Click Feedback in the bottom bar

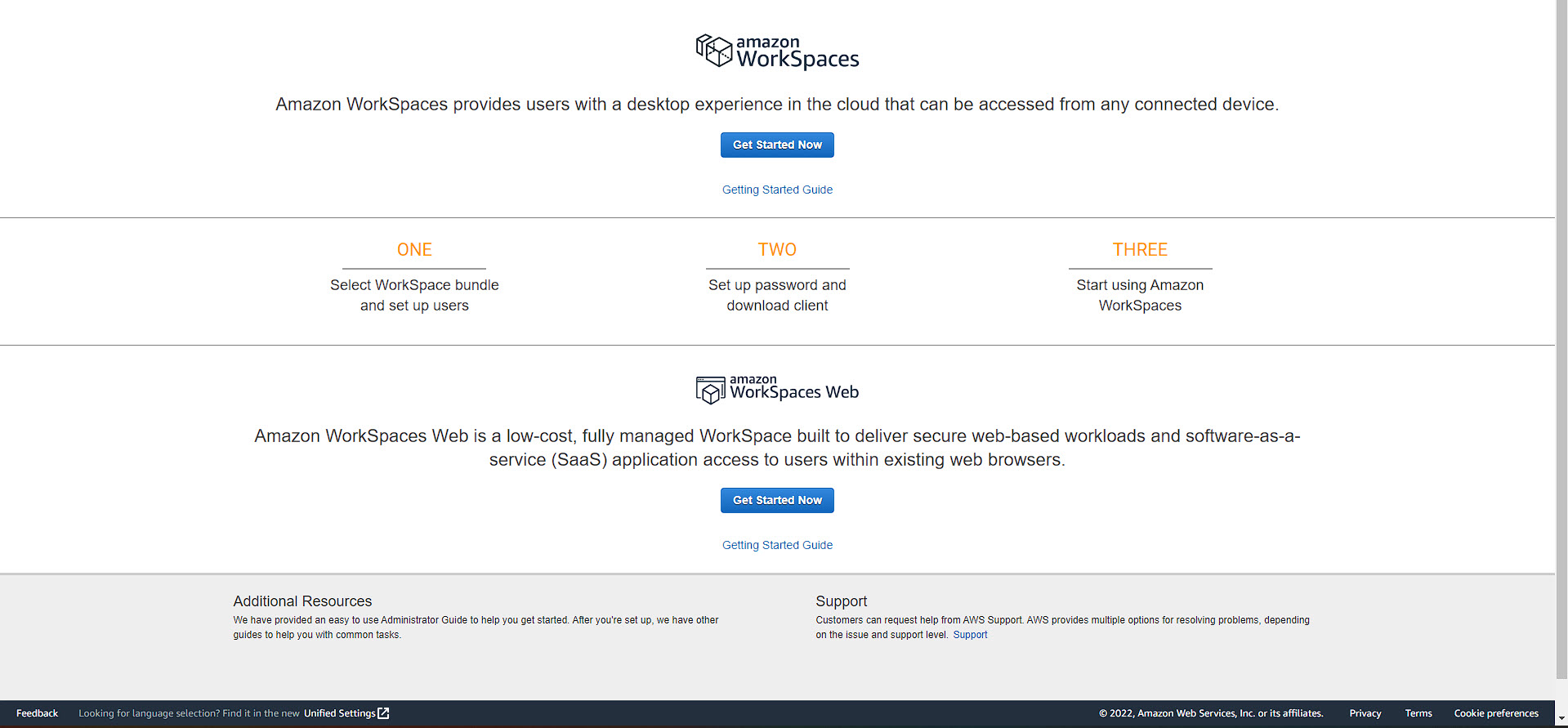[36, 712]
